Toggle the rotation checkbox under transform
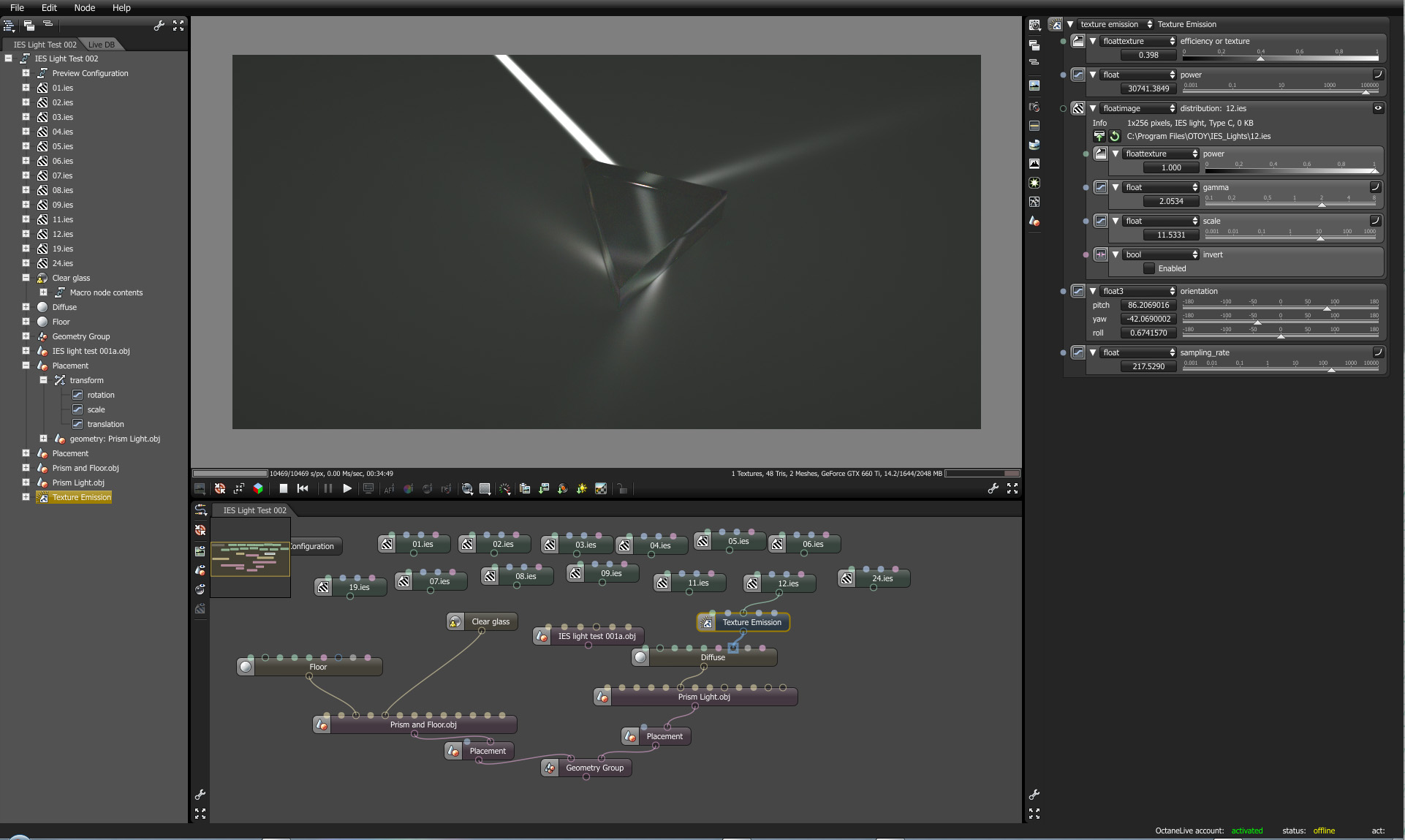The width and height of the screenshot is (1405, 840). [77, 395]
